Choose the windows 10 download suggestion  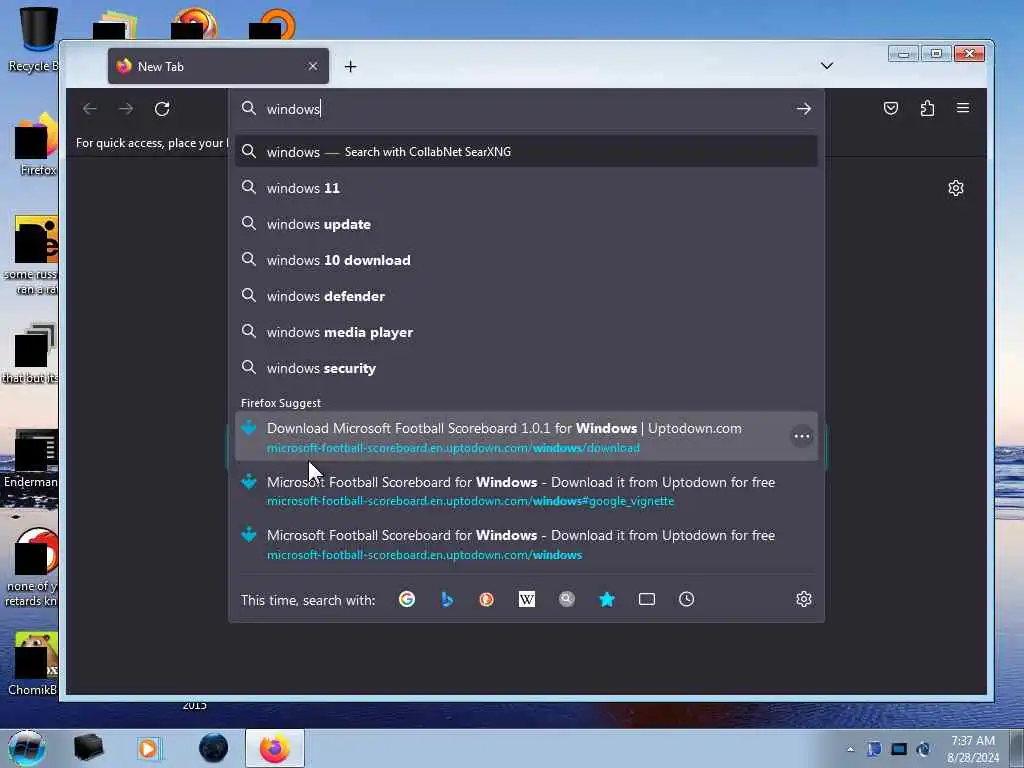pyautogui.click(x=526, y=260)
